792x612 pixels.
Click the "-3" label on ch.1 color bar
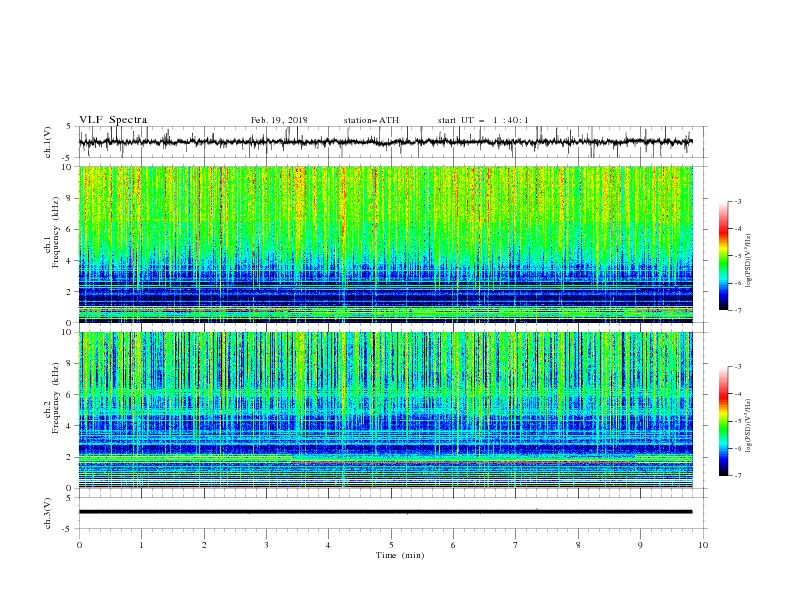[737, 201]
